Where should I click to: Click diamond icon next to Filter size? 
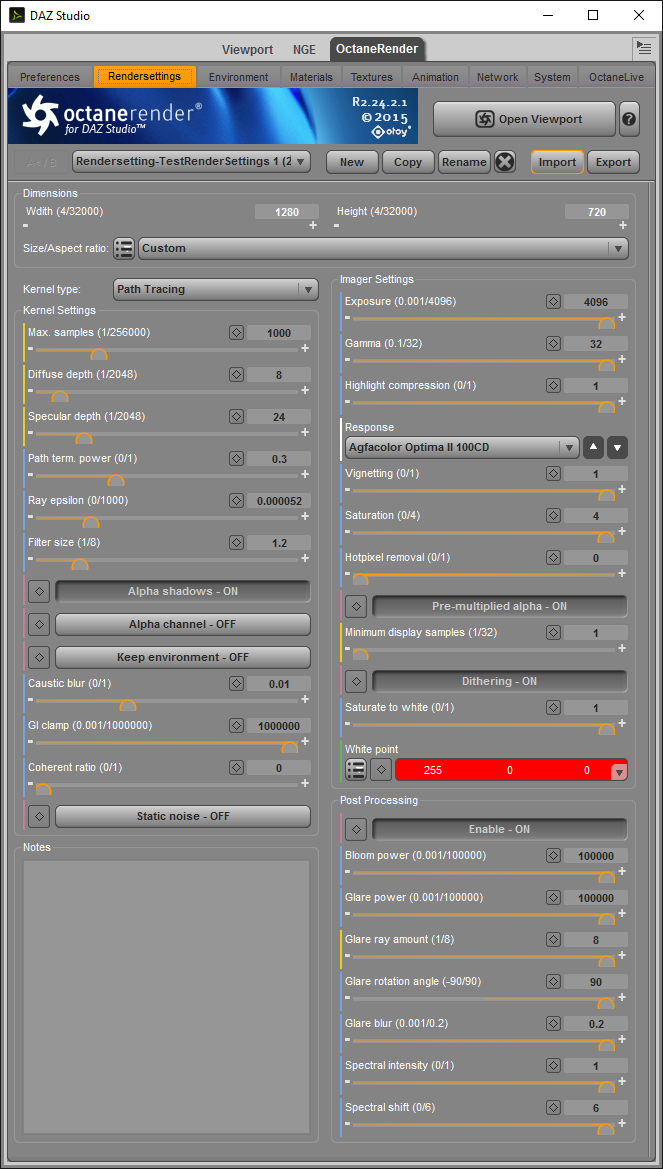(236, 542)
